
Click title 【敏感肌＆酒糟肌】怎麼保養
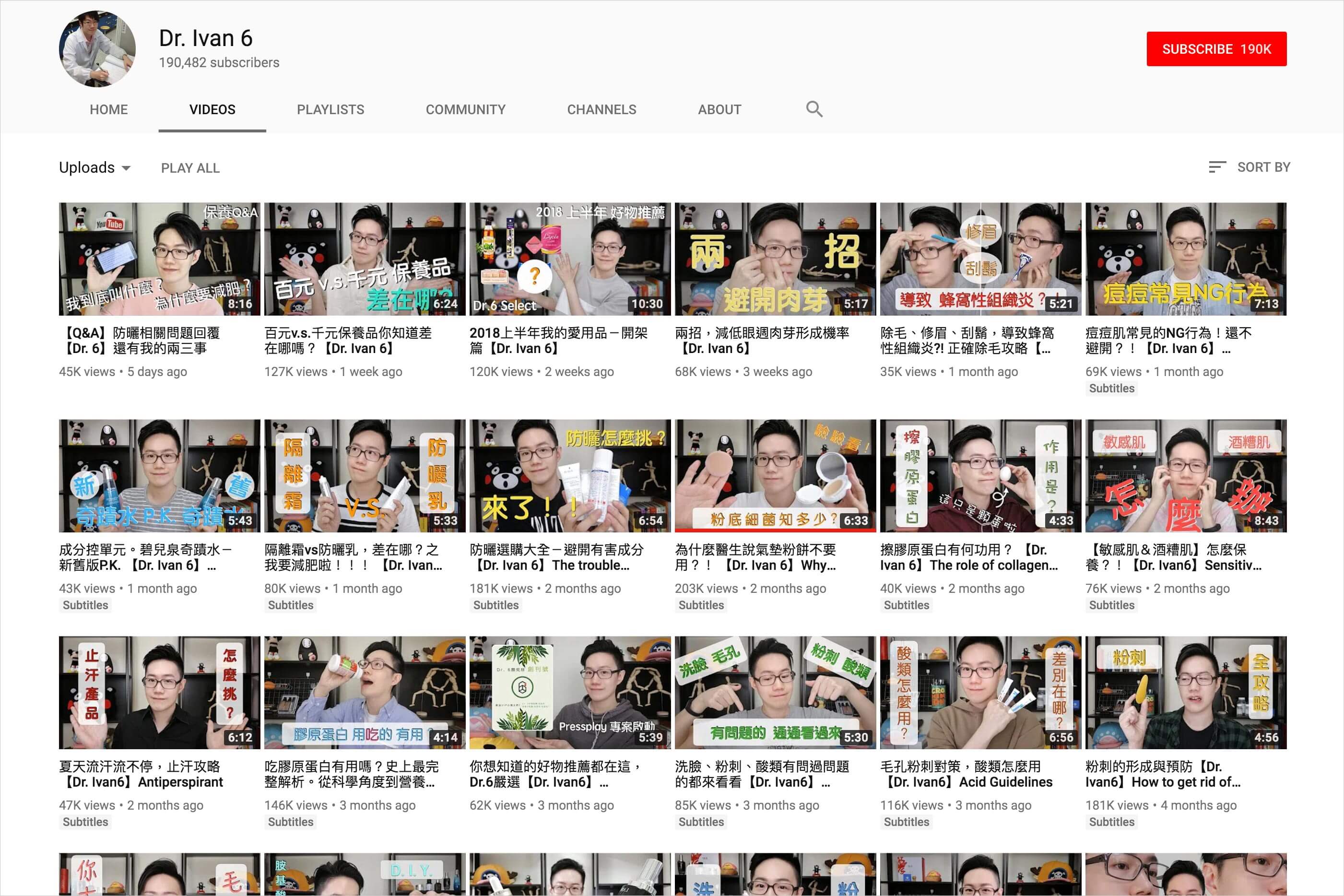pyautogui.click(x=1173, y=557)
